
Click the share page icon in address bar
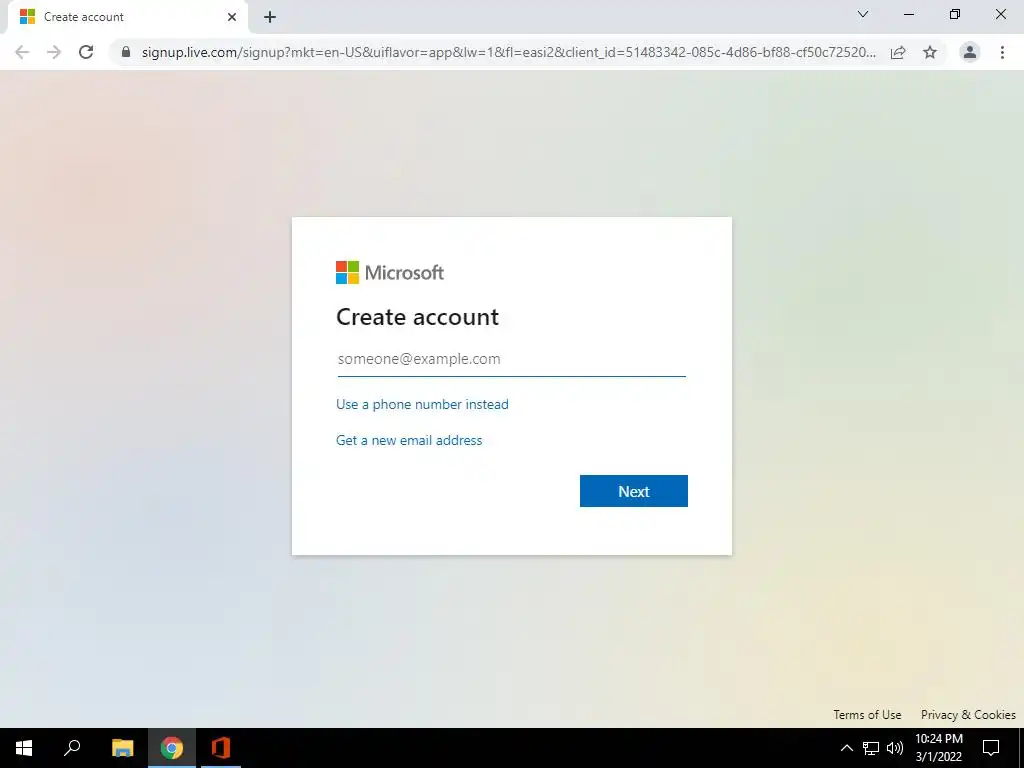point(898,52)
